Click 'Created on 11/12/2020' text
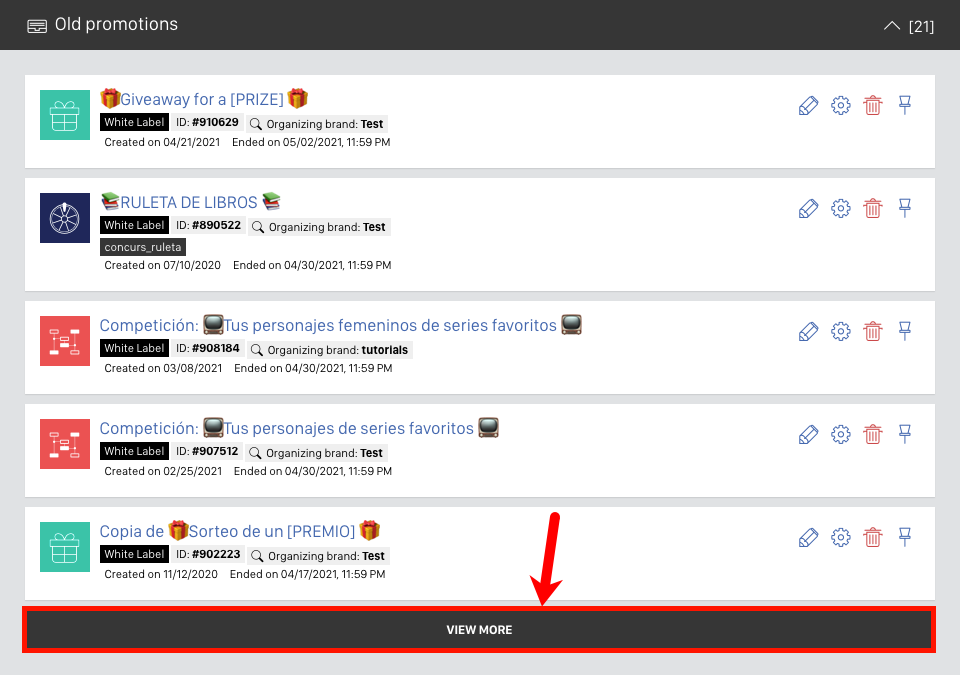 161,574
